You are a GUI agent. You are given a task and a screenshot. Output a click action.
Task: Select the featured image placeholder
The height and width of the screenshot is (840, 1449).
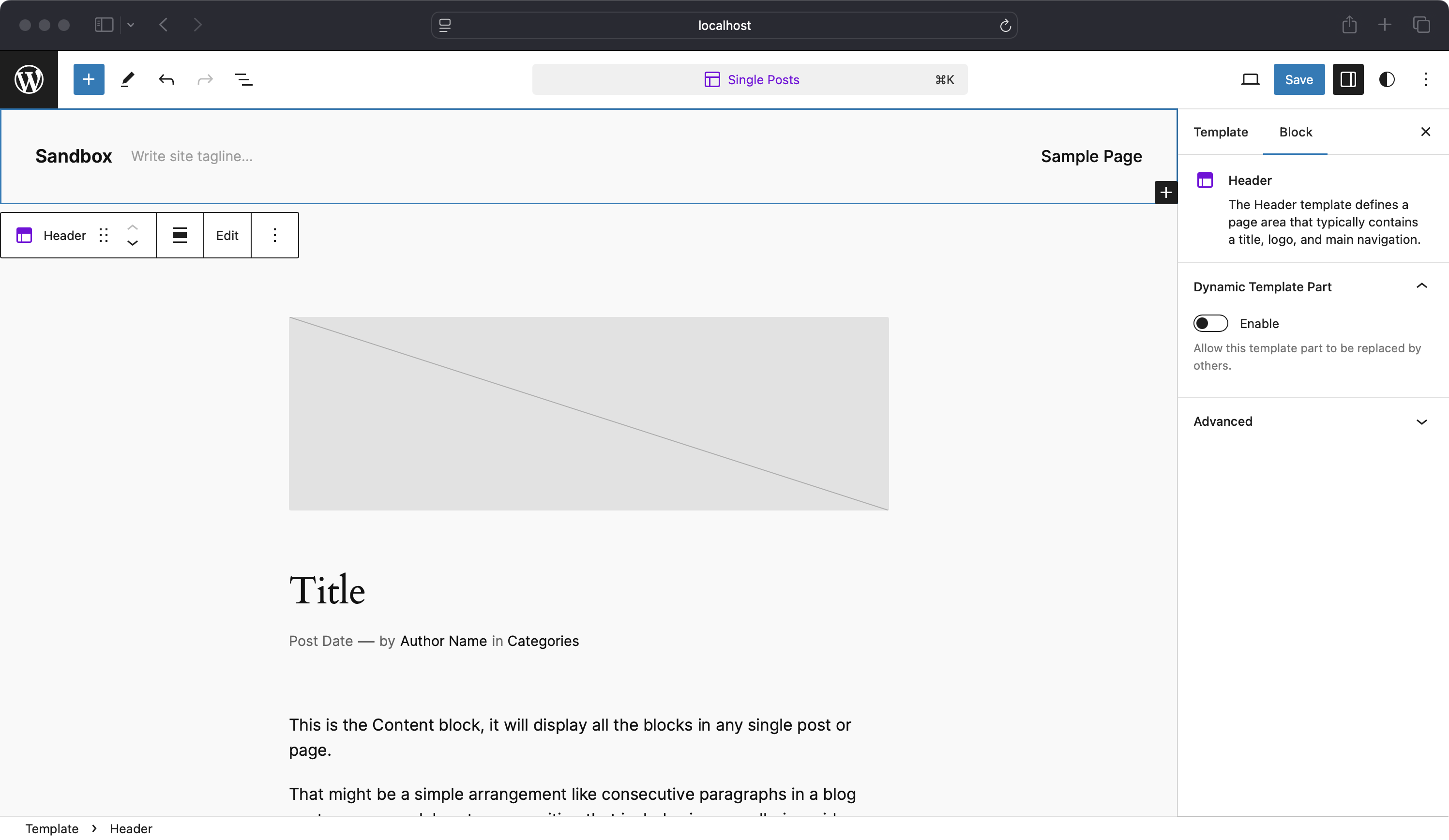click(x=589, y=413)
